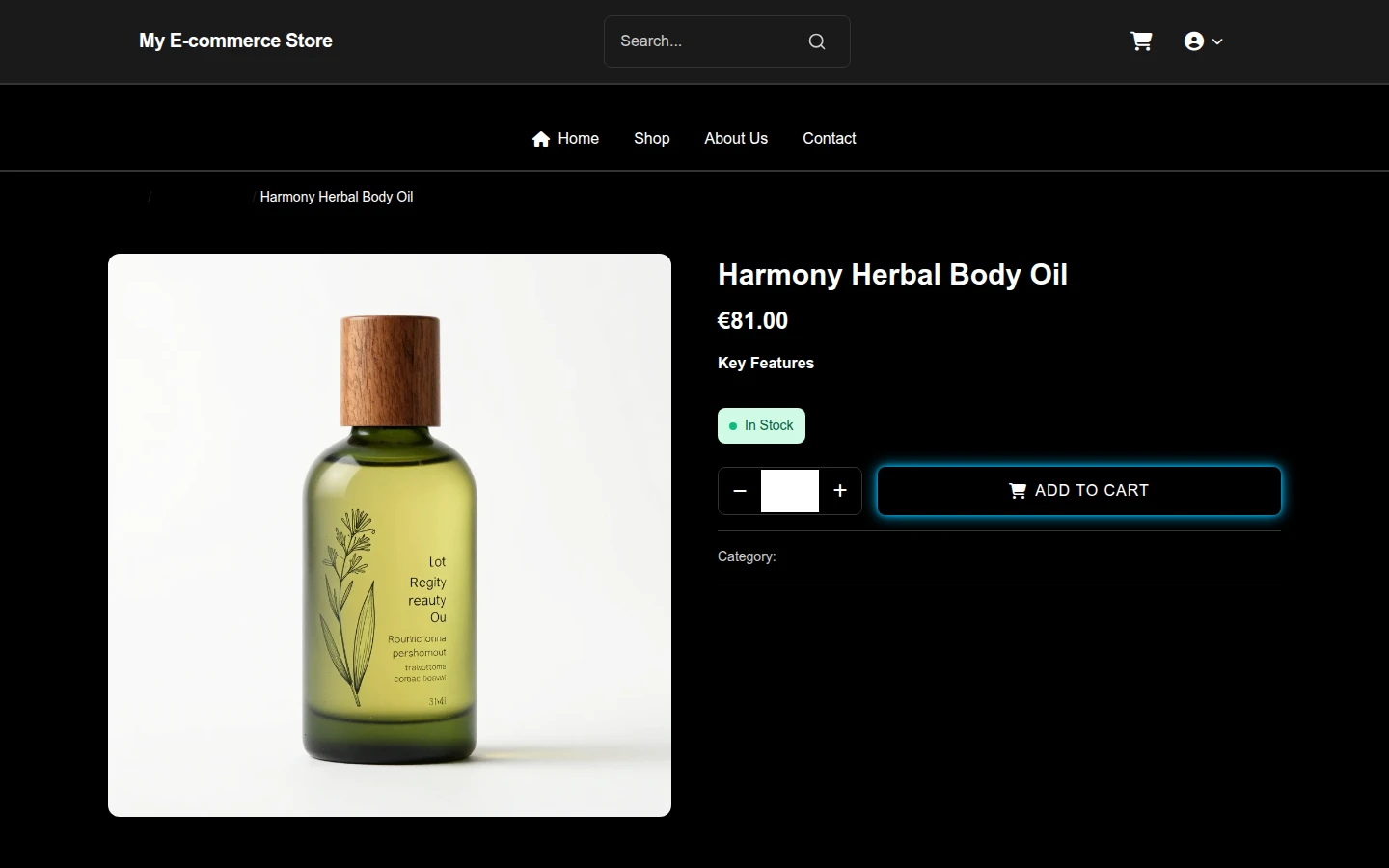Decrease quantity with the minus button

click(740, 491)
